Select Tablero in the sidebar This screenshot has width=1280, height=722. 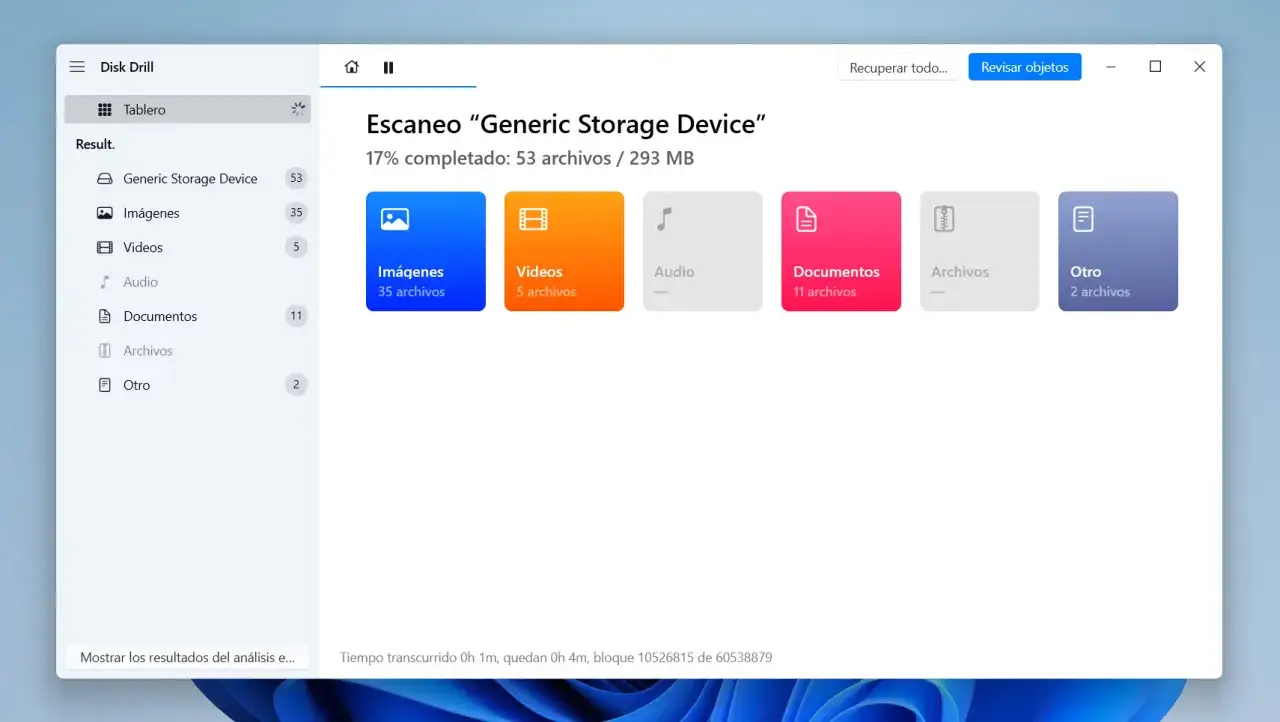pos(188,109)
